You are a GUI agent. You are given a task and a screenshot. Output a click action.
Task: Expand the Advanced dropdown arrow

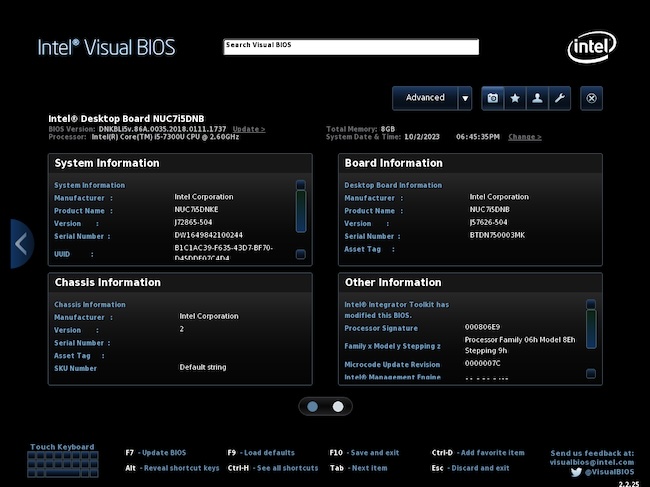465,98
